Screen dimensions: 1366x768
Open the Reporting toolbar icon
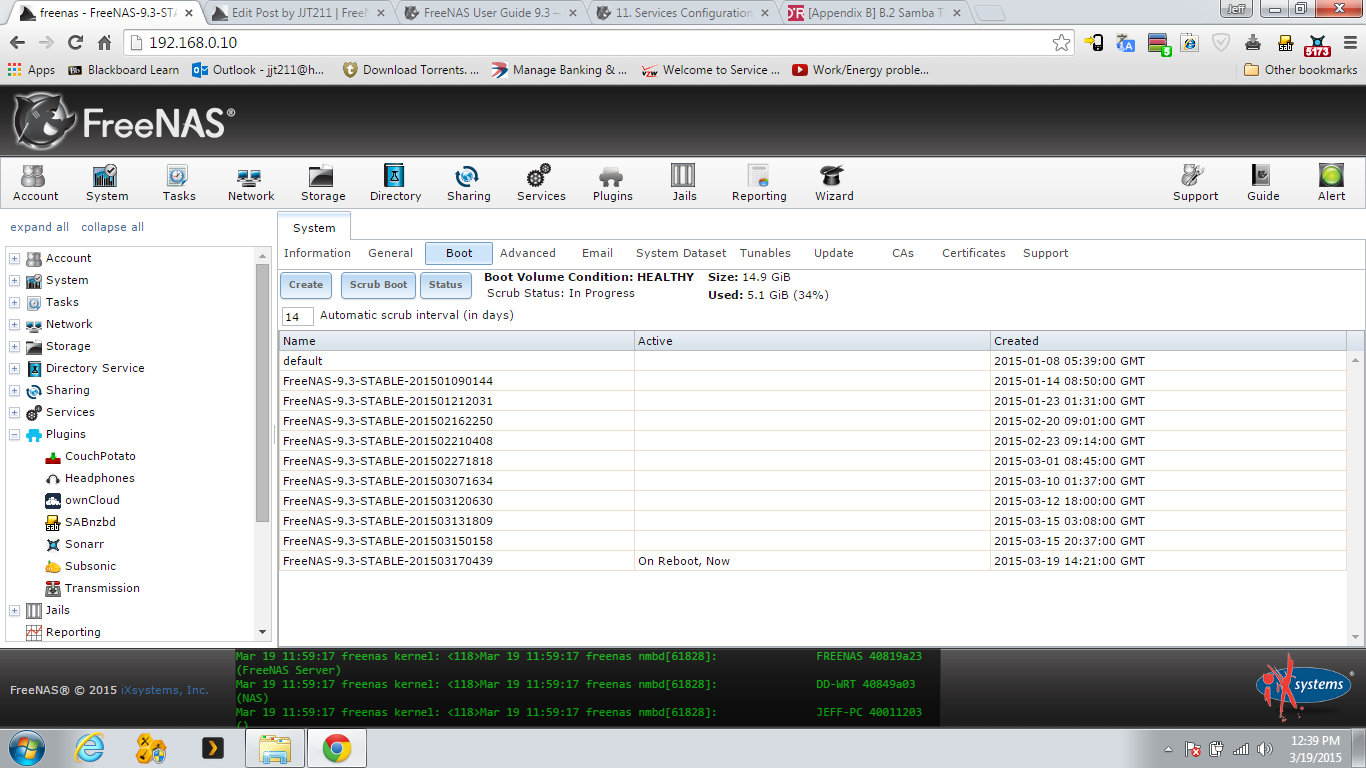coord(759,183)
